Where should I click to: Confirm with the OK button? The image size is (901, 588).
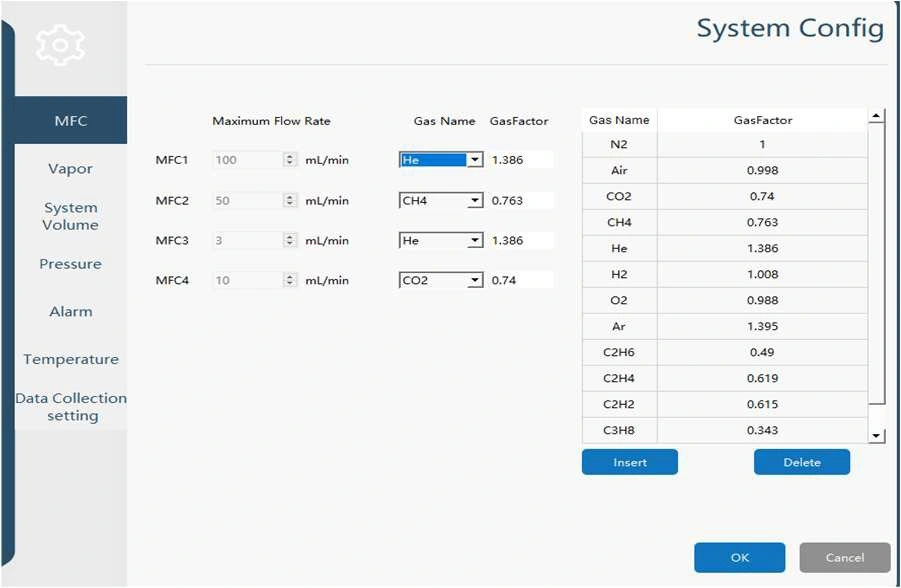click(739, 558)
